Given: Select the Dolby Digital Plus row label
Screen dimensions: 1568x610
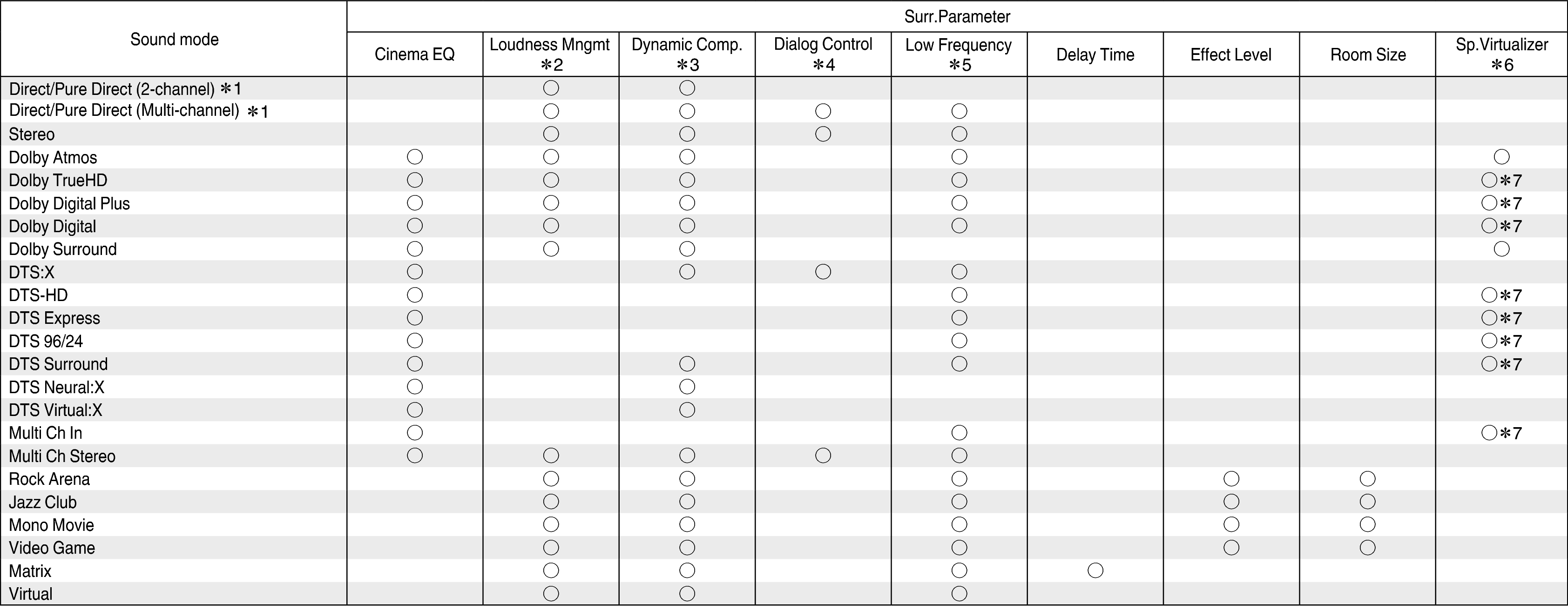Looking at the screenshot, I should point(69,203).
